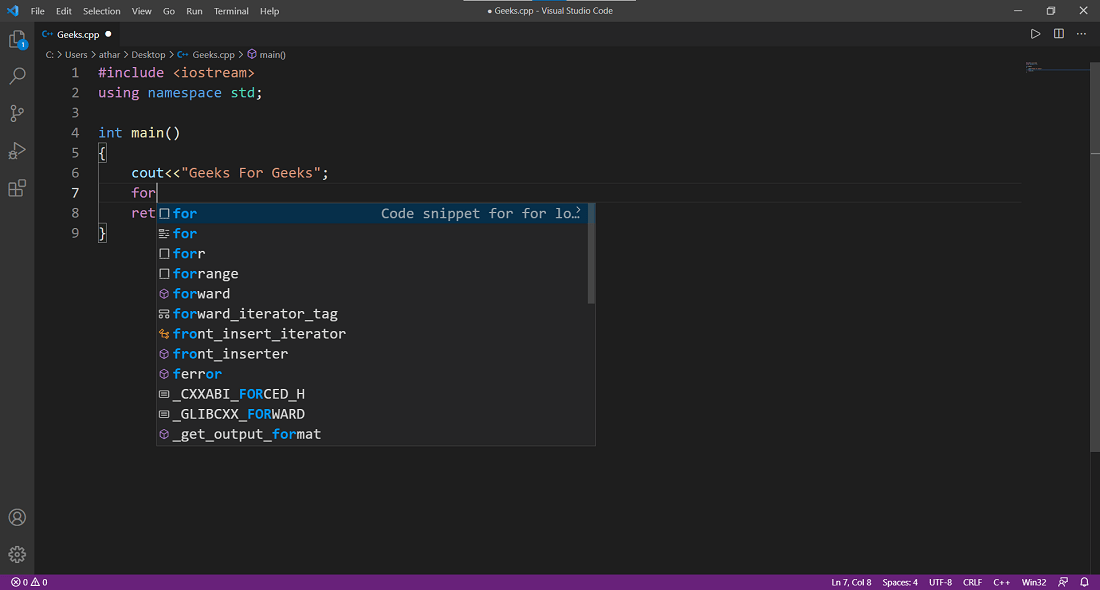Expand details arrow on for snippet suggestion
Image resolution: width=1100 pixels, height=590 pixels.
(x=578, y=210)
